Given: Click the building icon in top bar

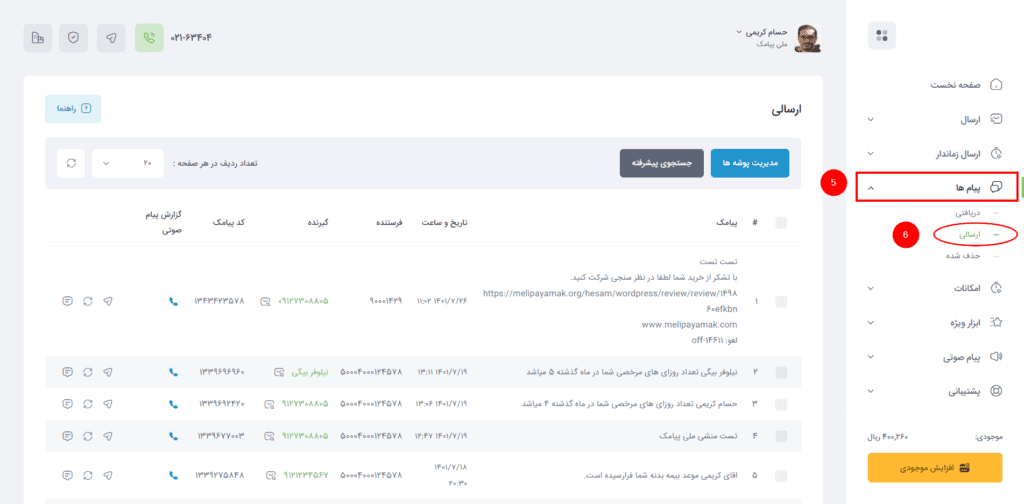Looking at the screenshot, I should pyautogui.click(x=38, y=38).
